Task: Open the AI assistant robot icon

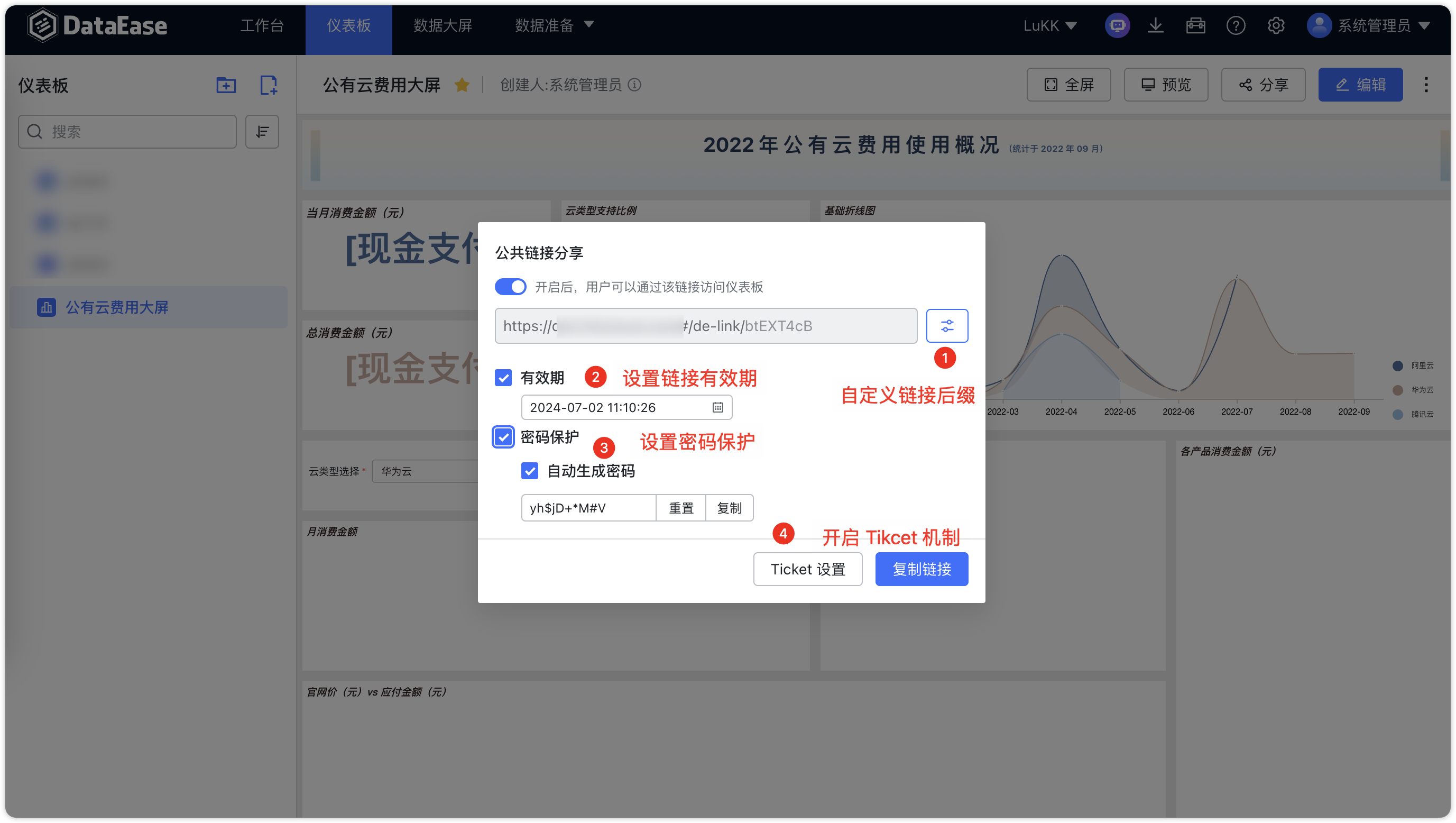Action: [1117, 25]
